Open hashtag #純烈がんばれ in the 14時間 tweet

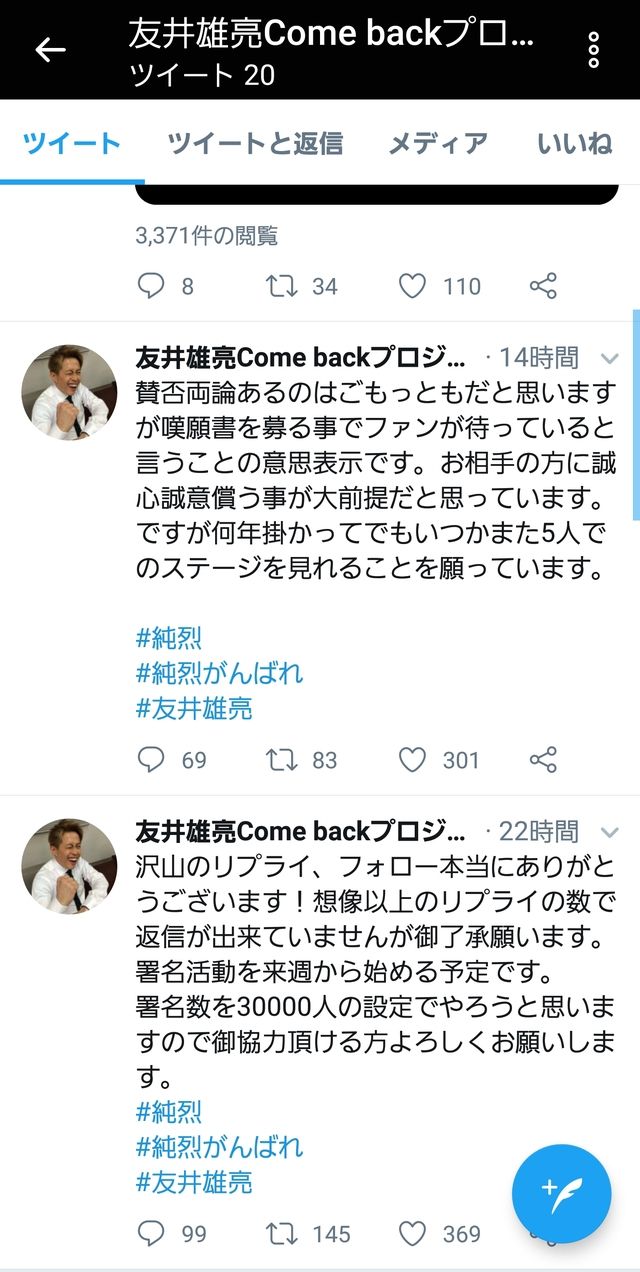[x=219, y=672]
